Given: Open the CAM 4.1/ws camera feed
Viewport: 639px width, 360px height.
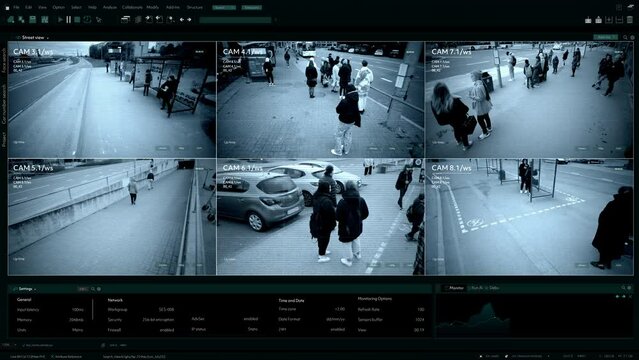Looking at the screenshot, I should click(x=320, y=99).
